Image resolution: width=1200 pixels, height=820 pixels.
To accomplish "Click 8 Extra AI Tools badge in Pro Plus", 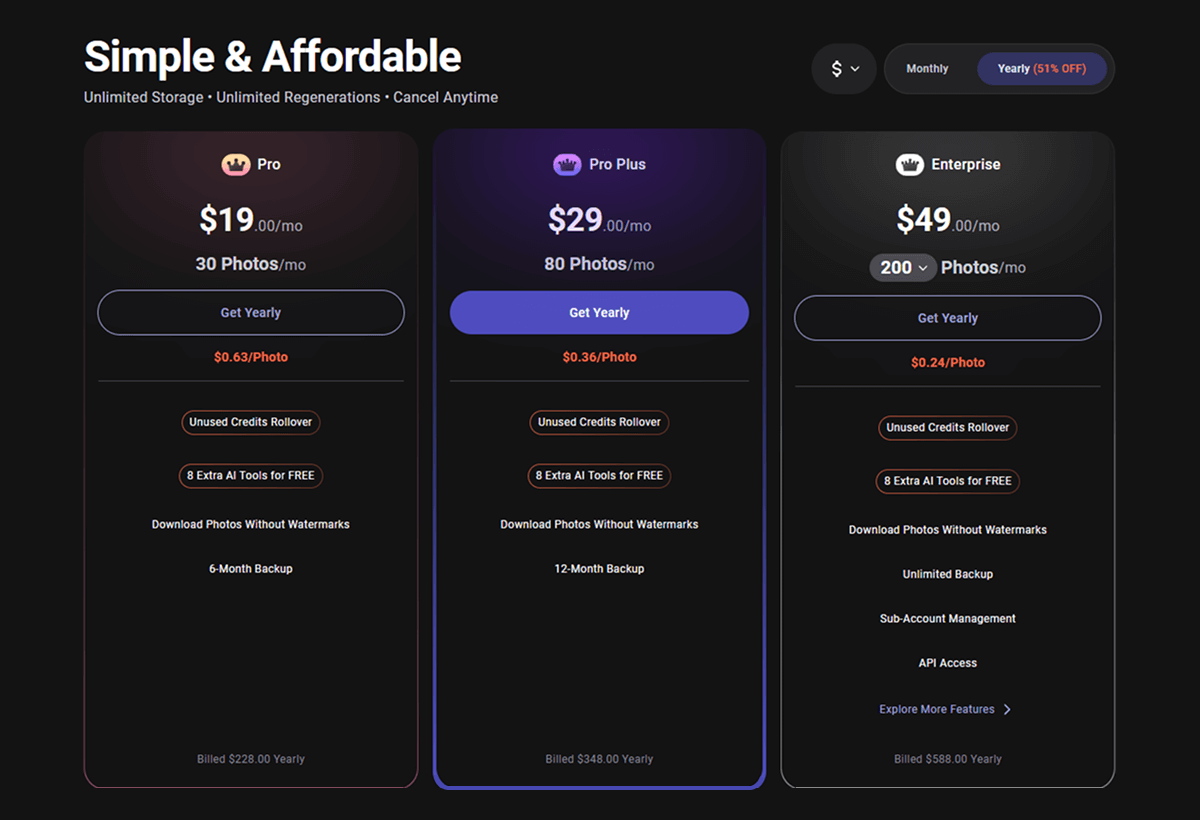I will (599, 476).
